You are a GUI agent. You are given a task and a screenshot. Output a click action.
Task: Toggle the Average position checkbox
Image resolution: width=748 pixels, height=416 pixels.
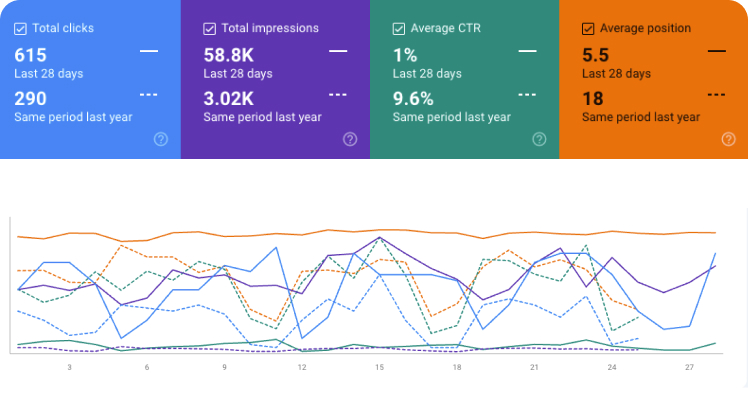pyautogui.click(x=588, y=29)
